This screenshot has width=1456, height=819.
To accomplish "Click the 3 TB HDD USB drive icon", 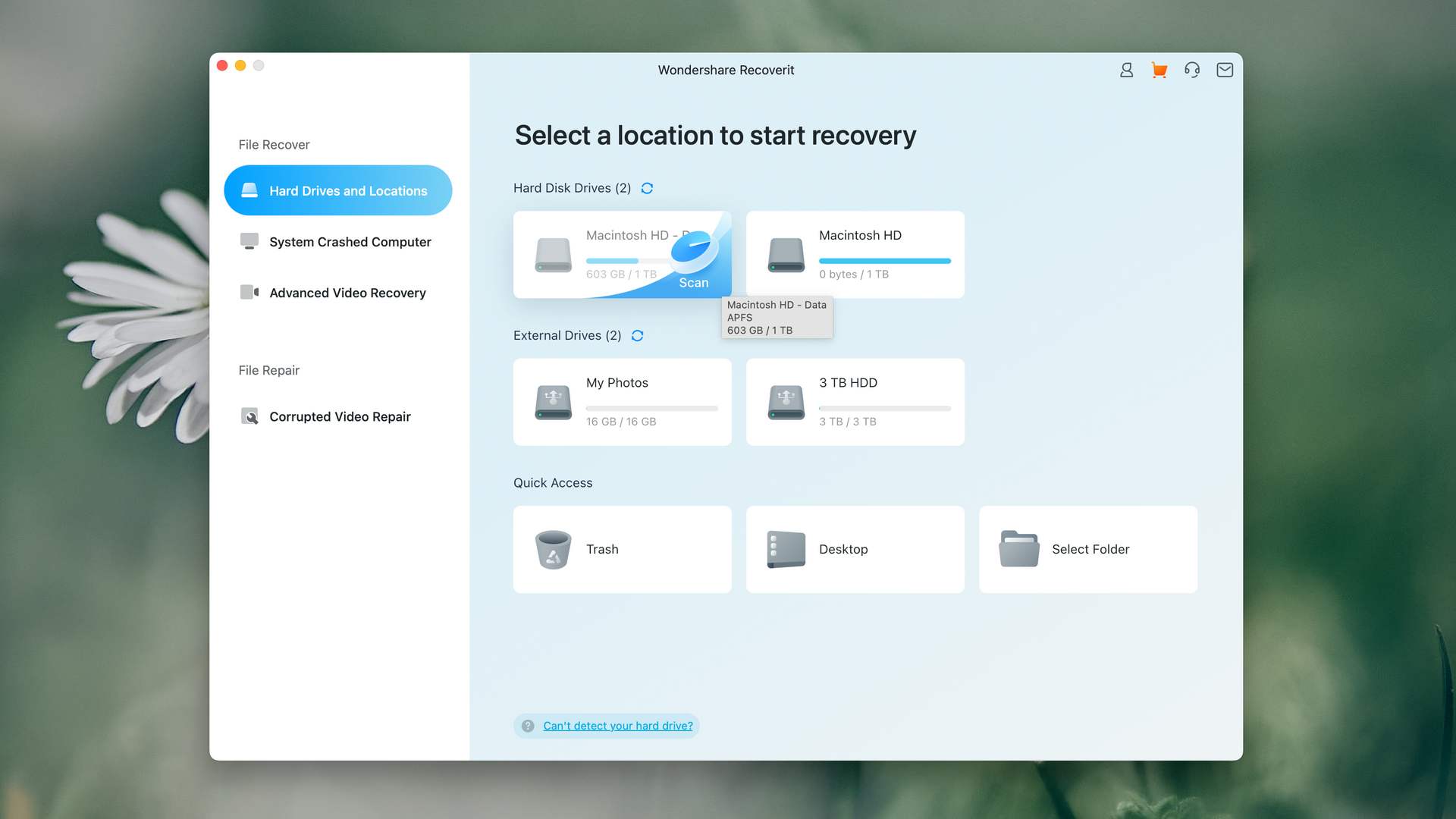I will pos(786,402).
